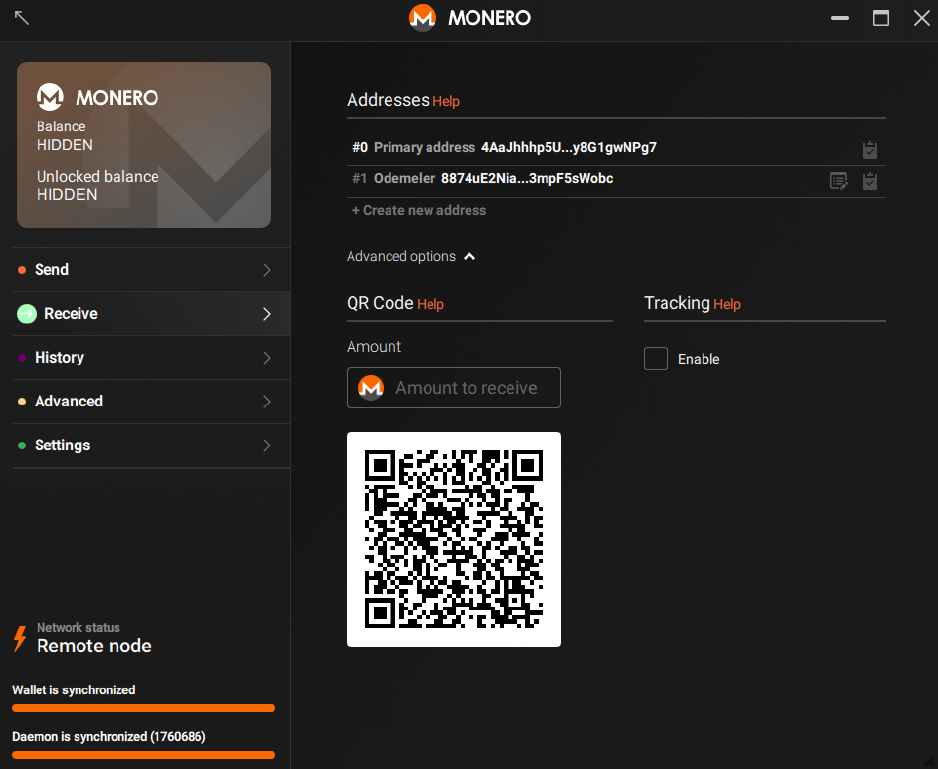This screenshot has height=769, width=938.
Task: Maximize the Monero window
Action: click(881, 18)
